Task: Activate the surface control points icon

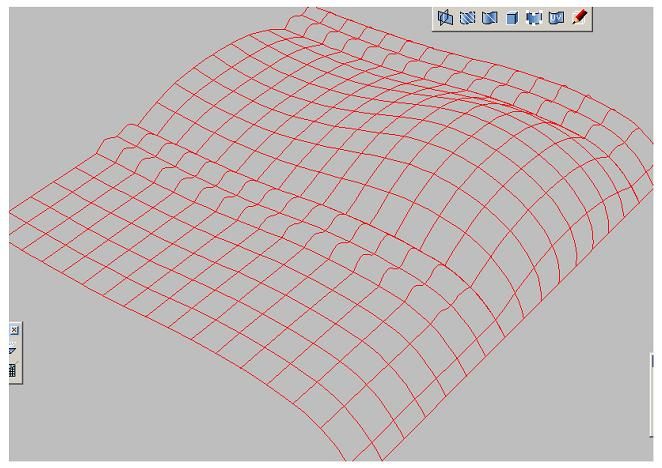Action: [534, 18]
